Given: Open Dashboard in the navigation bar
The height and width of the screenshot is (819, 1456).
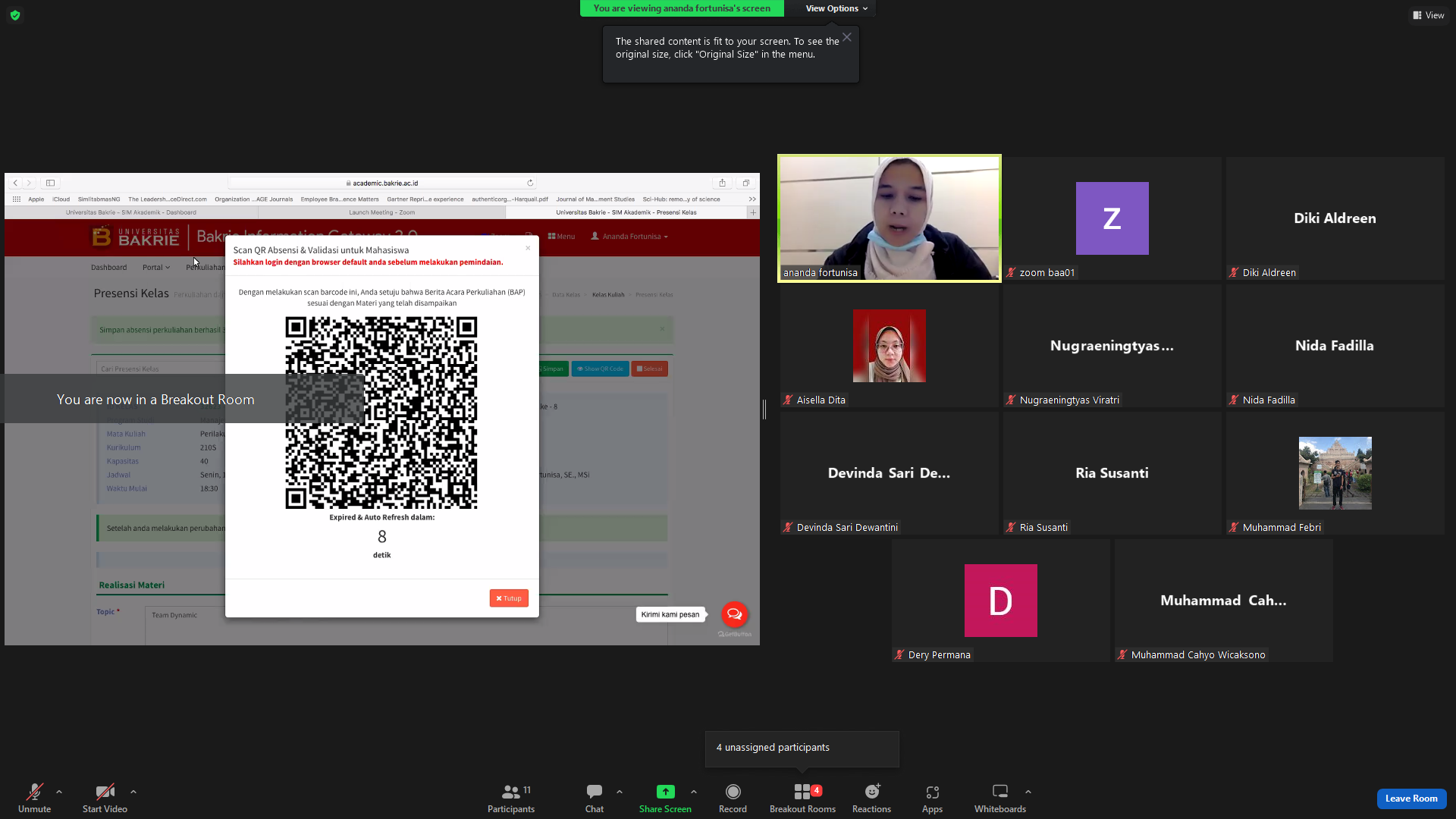Looking at the screenshot, I should (x=108, y=268).
